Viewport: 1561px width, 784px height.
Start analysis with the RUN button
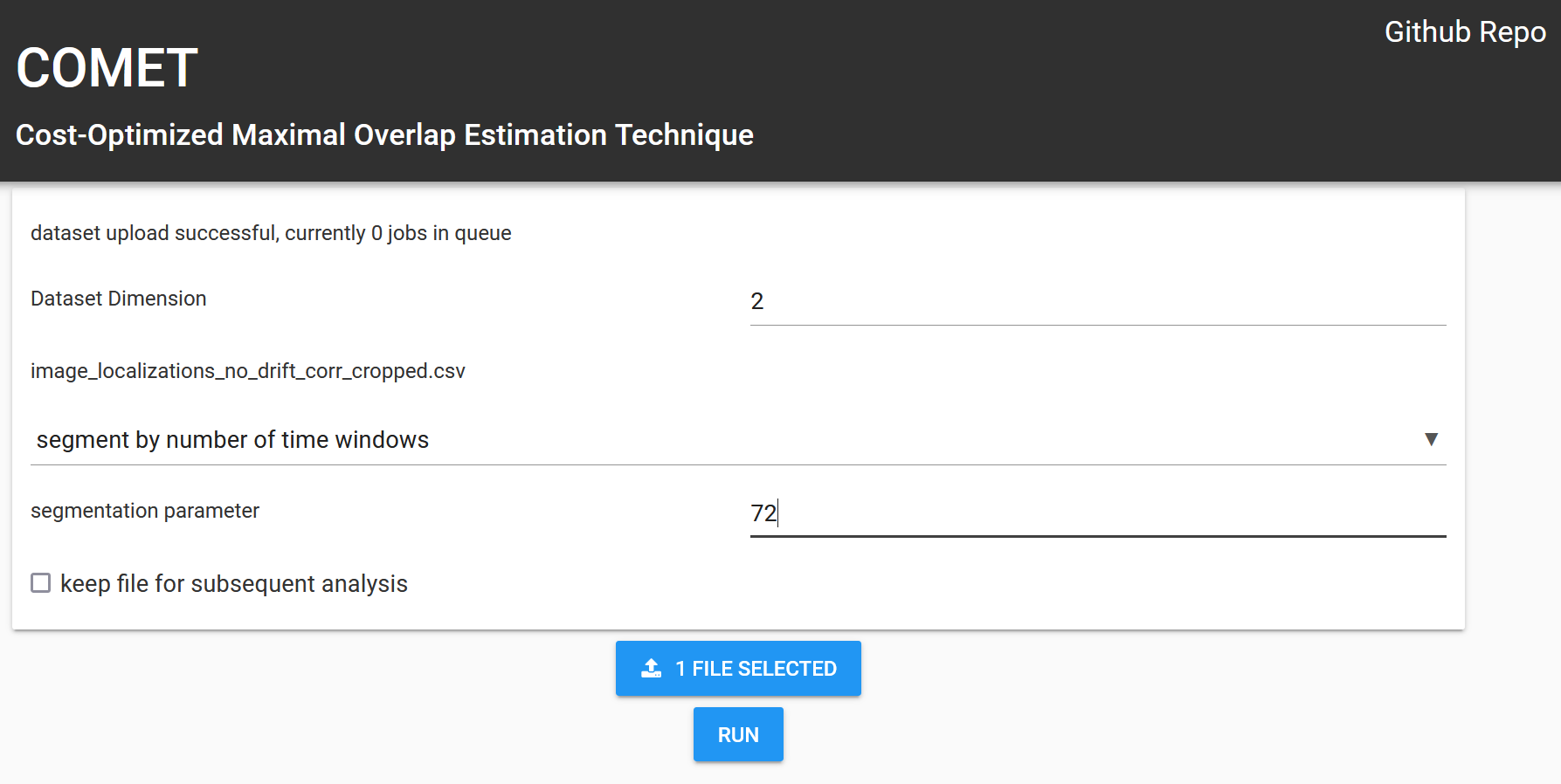click(738, 734)
